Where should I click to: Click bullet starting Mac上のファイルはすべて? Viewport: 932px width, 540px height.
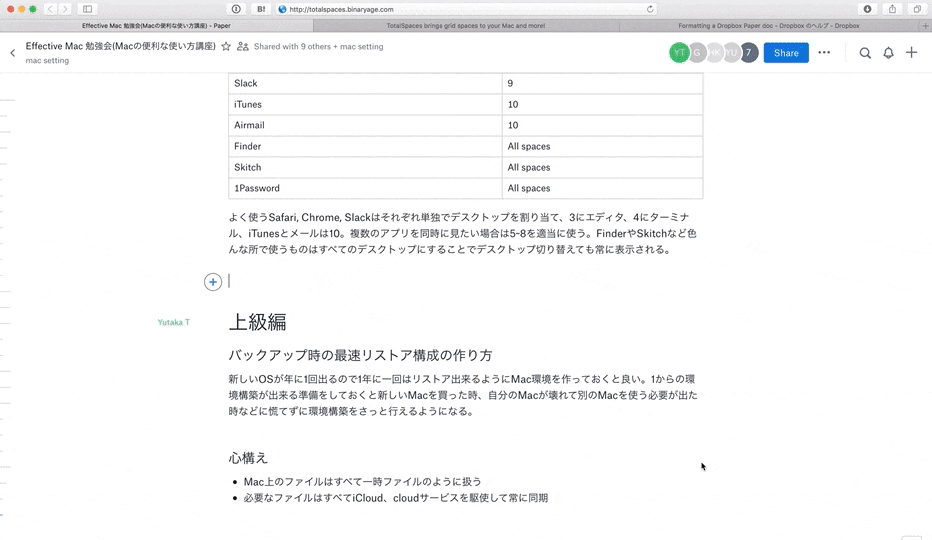coord(363,482)
